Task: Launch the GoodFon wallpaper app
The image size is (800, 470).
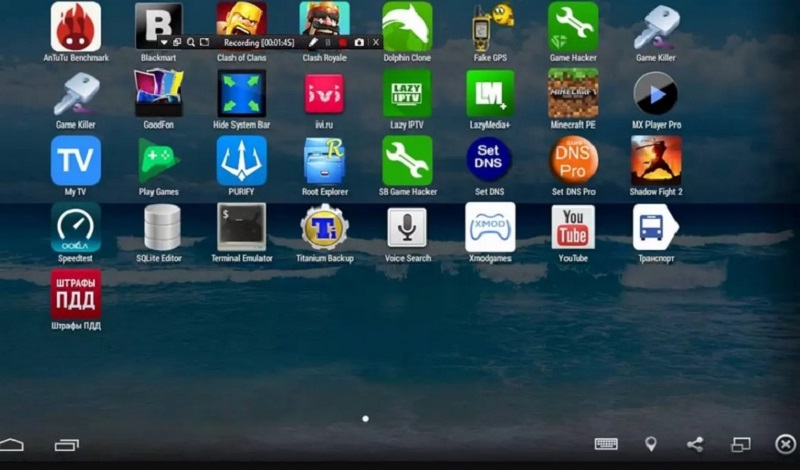Action: click(x=159, y=93)
